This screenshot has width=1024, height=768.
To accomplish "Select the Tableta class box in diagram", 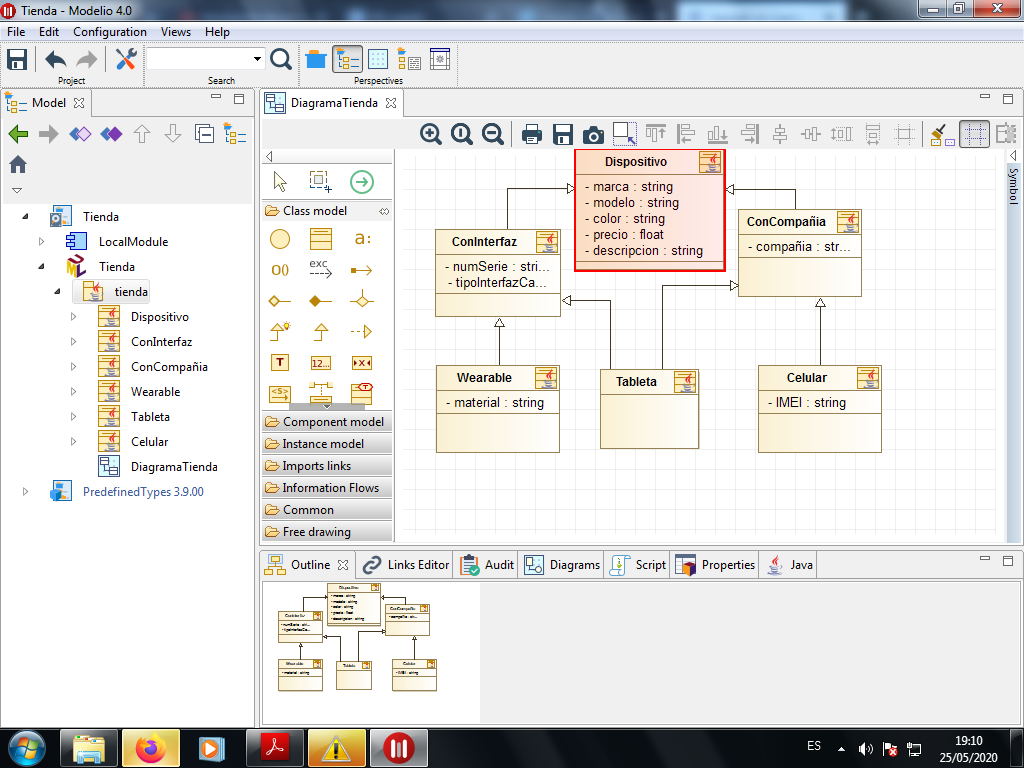I will click(x=649, y=409).
